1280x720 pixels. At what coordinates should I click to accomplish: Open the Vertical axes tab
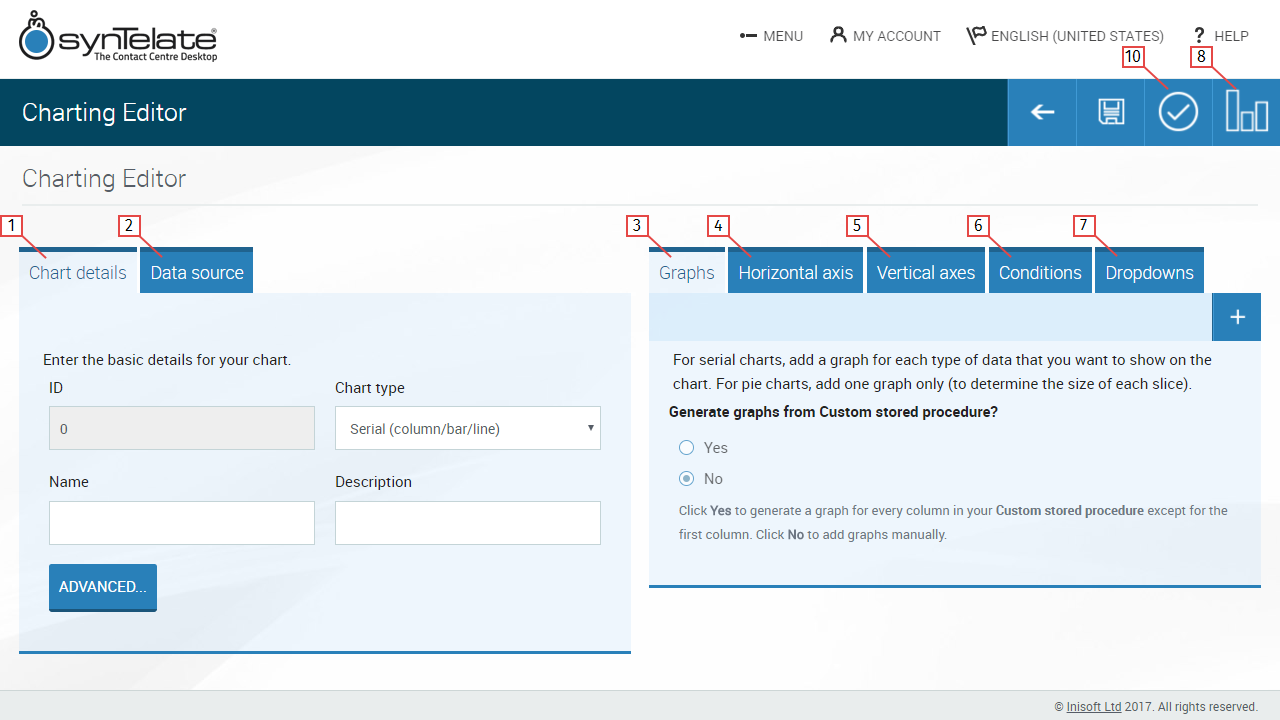coord(925,273)
